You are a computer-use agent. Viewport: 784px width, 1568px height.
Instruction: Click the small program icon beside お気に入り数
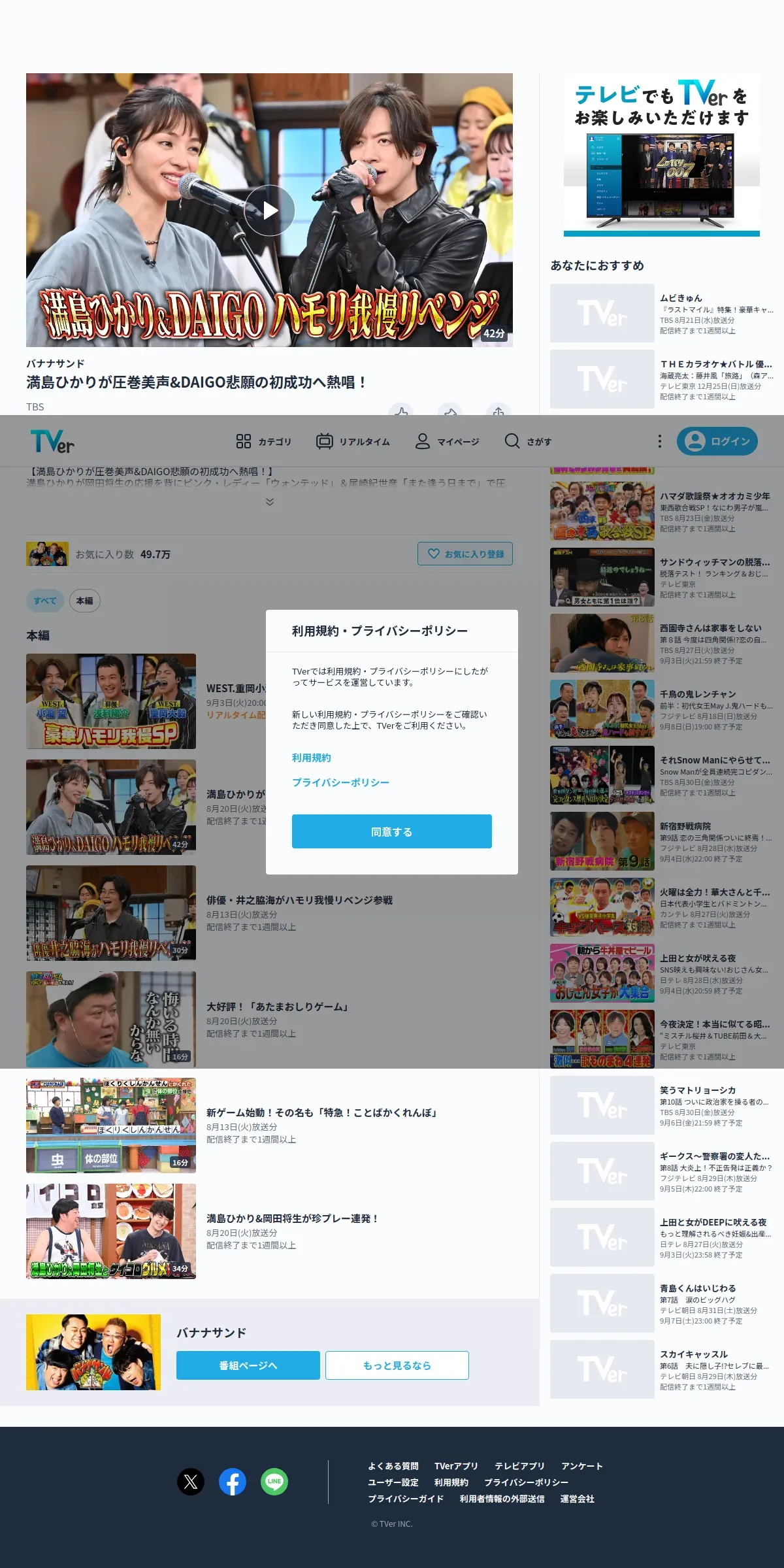47,554
